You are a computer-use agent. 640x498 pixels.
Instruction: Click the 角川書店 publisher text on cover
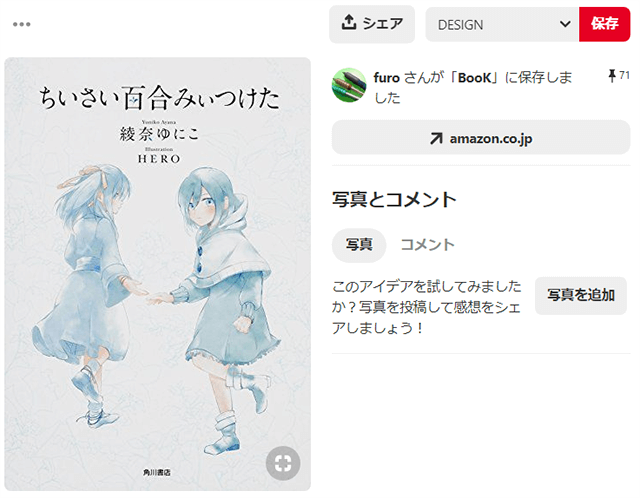pyautogui.click(x=157, y=472)
